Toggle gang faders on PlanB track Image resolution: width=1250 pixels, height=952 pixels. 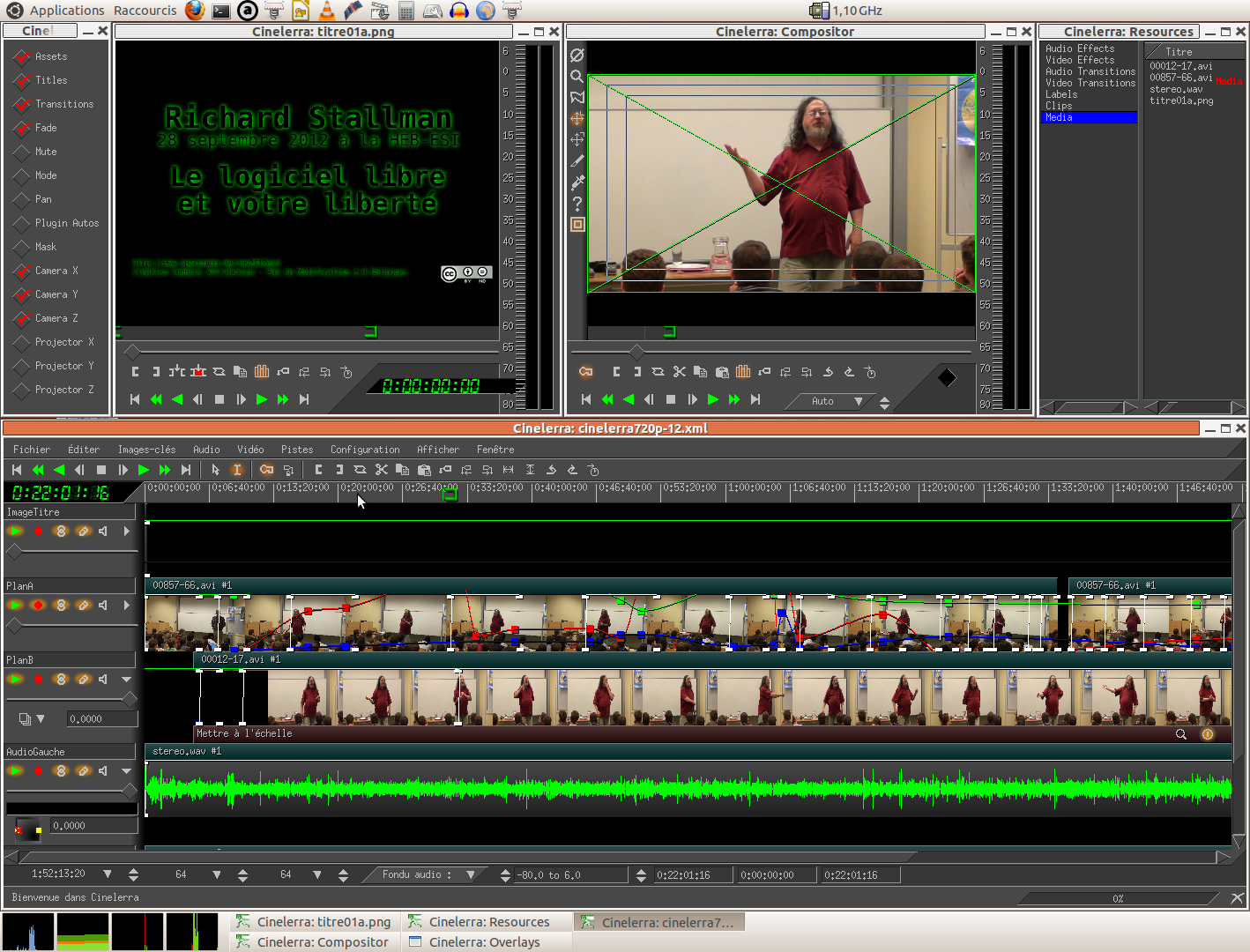pyautogui.click(x=61, y=679)
